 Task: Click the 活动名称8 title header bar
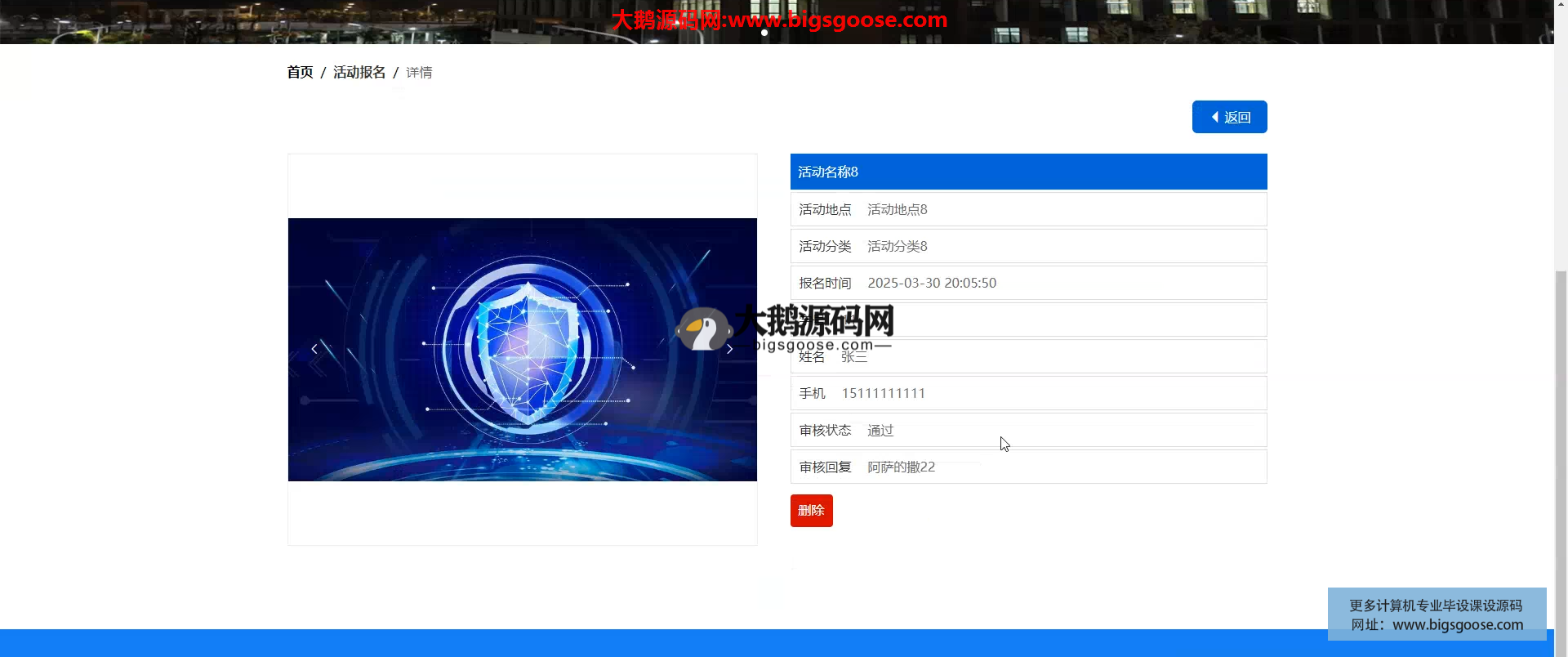pyautogui.click(x=1028, y=172)
